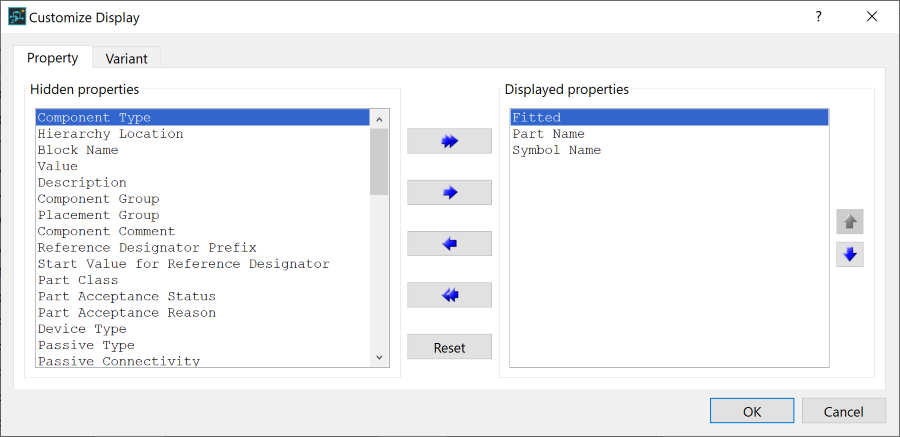Click the hidden properties scrollbar thumb

[x=379, y=162]
